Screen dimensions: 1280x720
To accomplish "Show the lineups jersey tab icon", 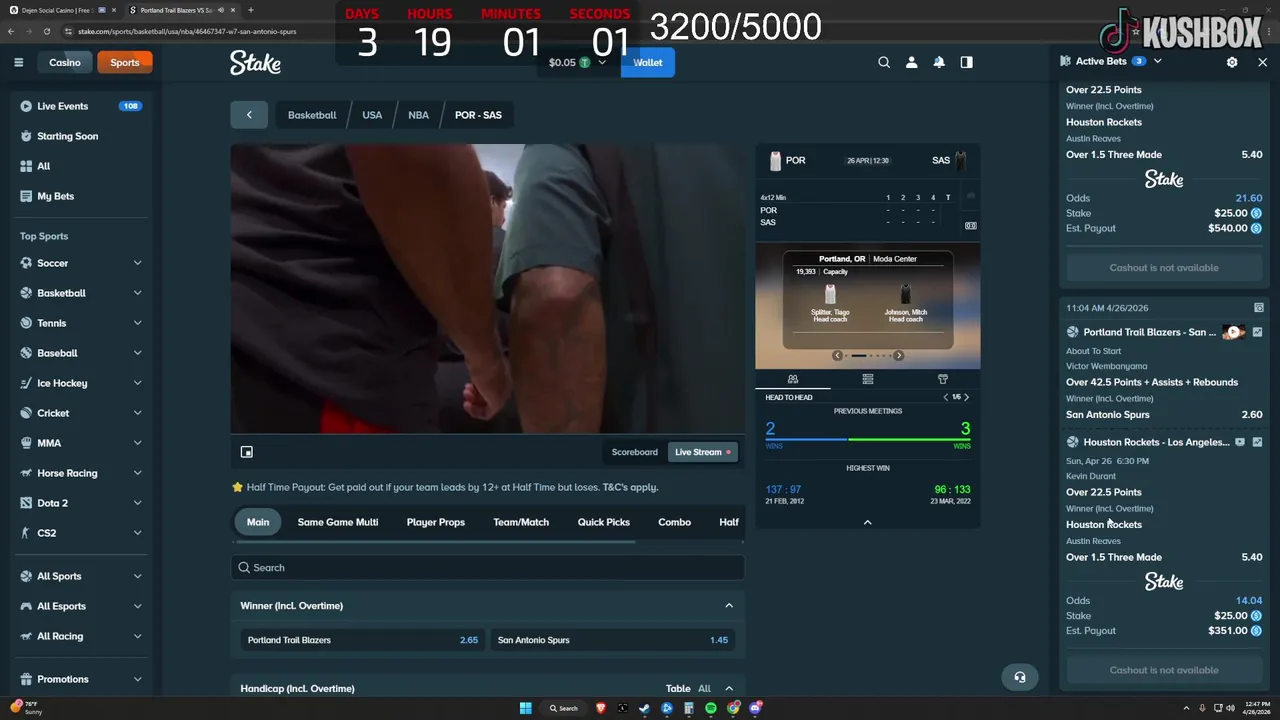I will 942,379.
